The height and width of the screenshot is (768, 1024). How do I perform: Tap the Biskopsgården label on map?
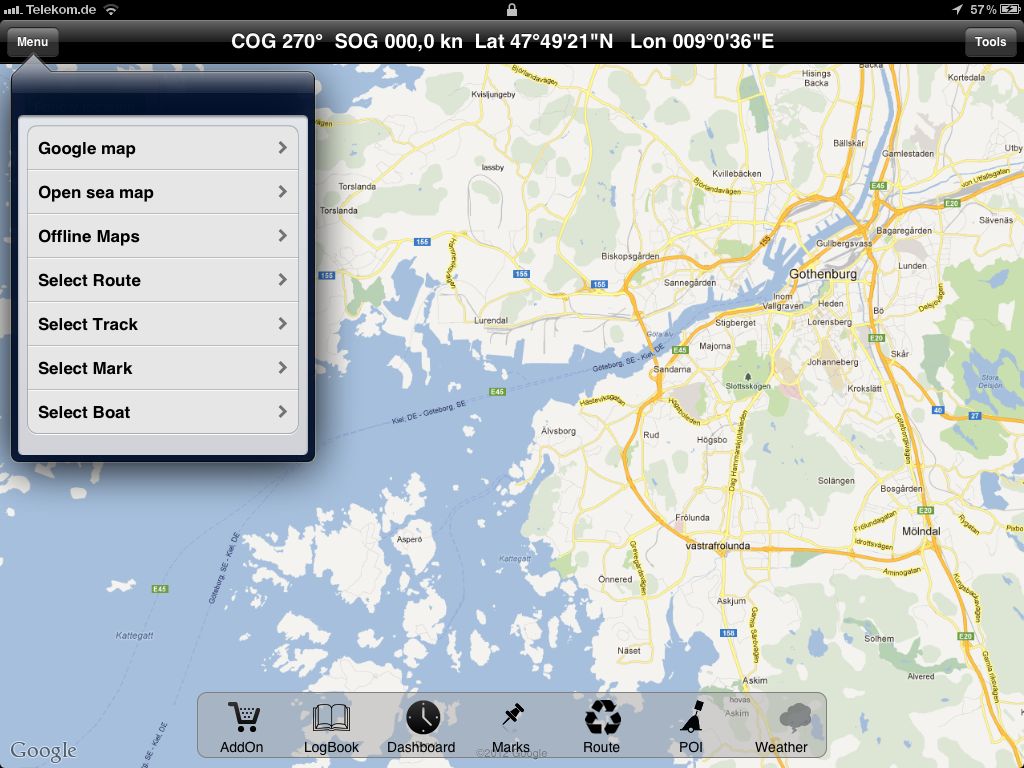(630, 256)
